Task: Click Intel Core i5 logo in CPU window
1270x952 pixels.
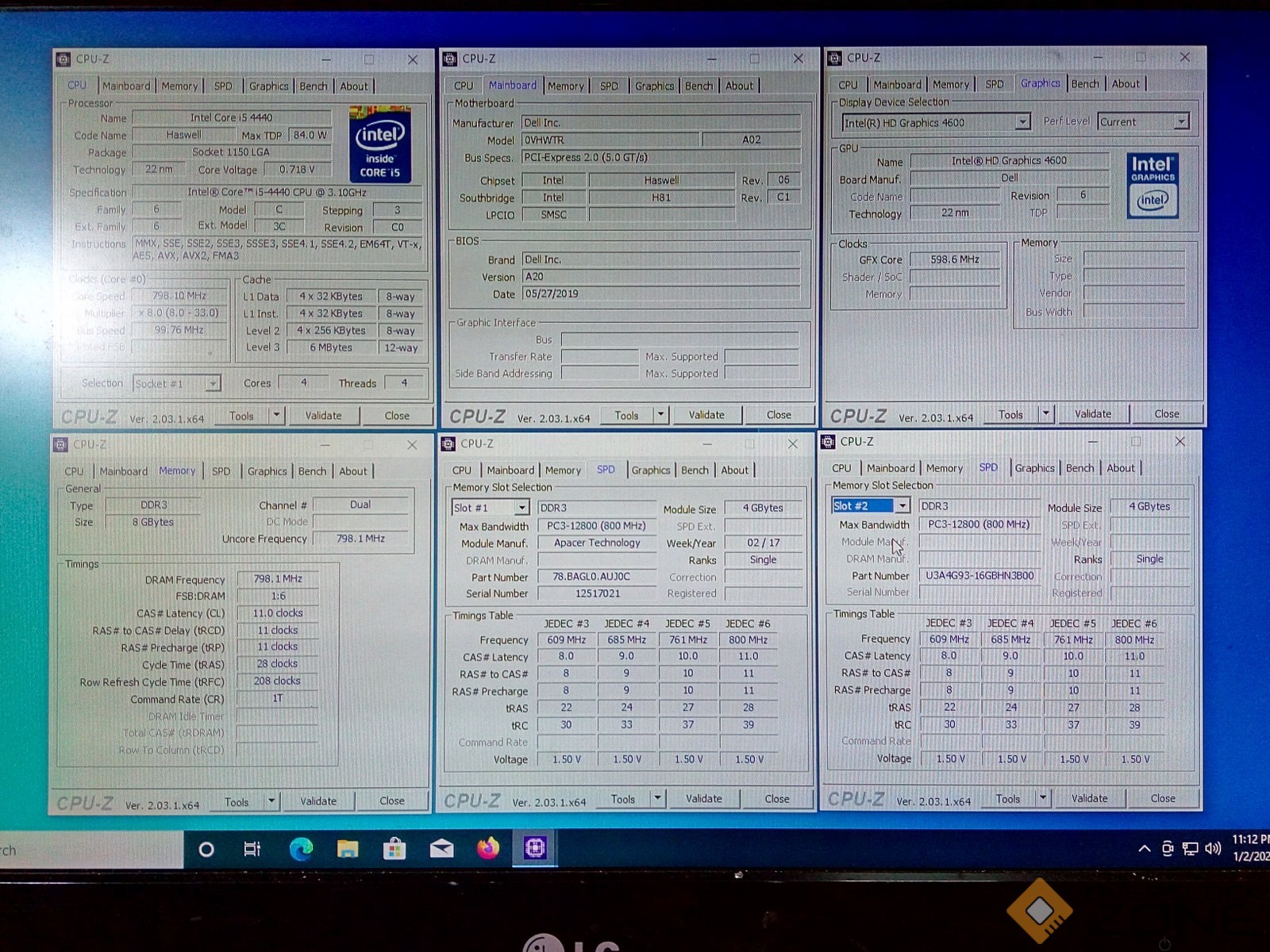Action: point(379,145)
